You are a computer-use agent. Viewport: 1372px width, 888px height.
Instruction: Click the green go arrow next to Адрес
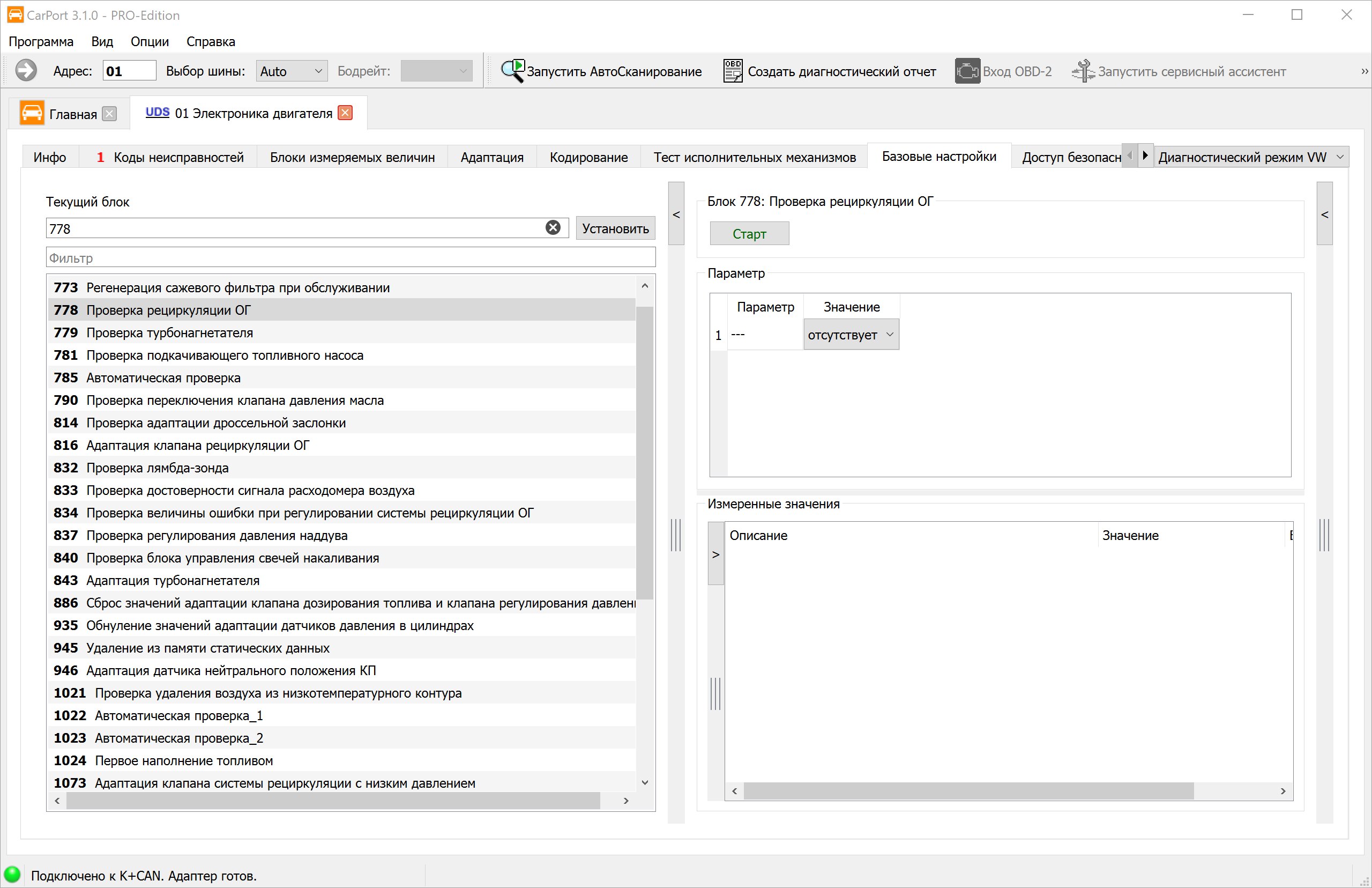(25, 71)
